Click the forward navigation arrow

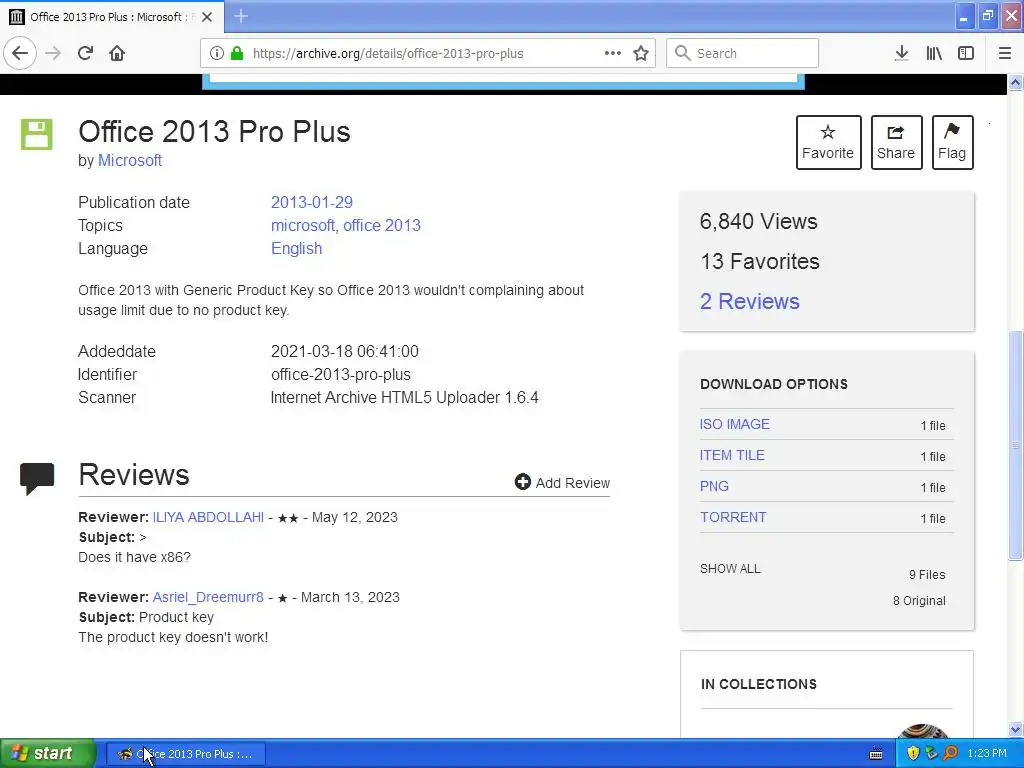pos(53,53)
